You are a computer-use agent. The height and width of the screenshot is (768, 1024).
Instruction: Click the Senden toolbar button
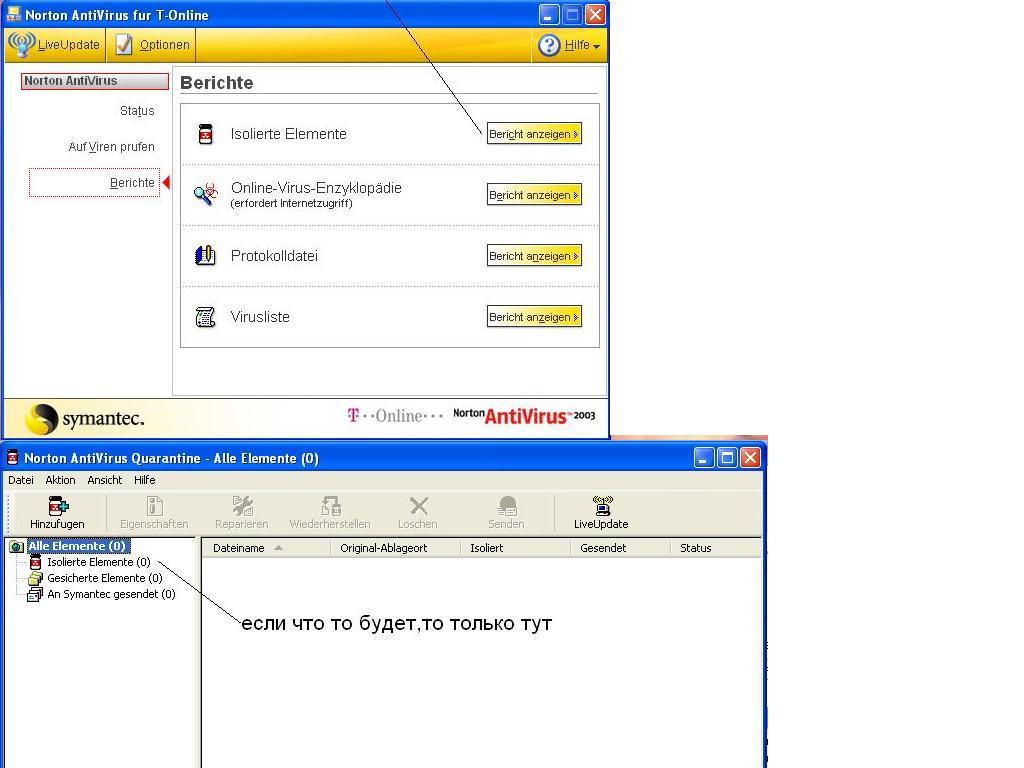(506, 513)
